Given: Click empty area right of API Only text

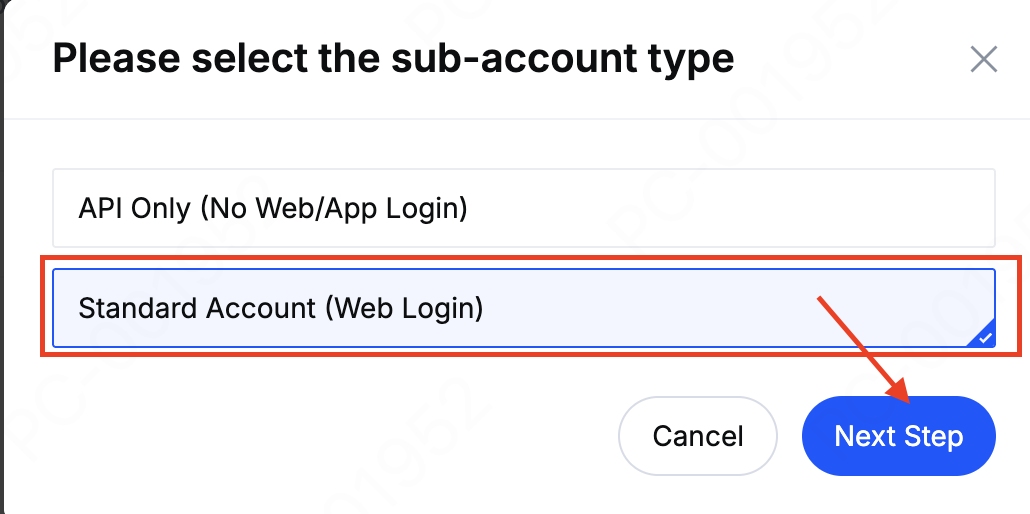Looking at the screenshot, I should 730,208.
